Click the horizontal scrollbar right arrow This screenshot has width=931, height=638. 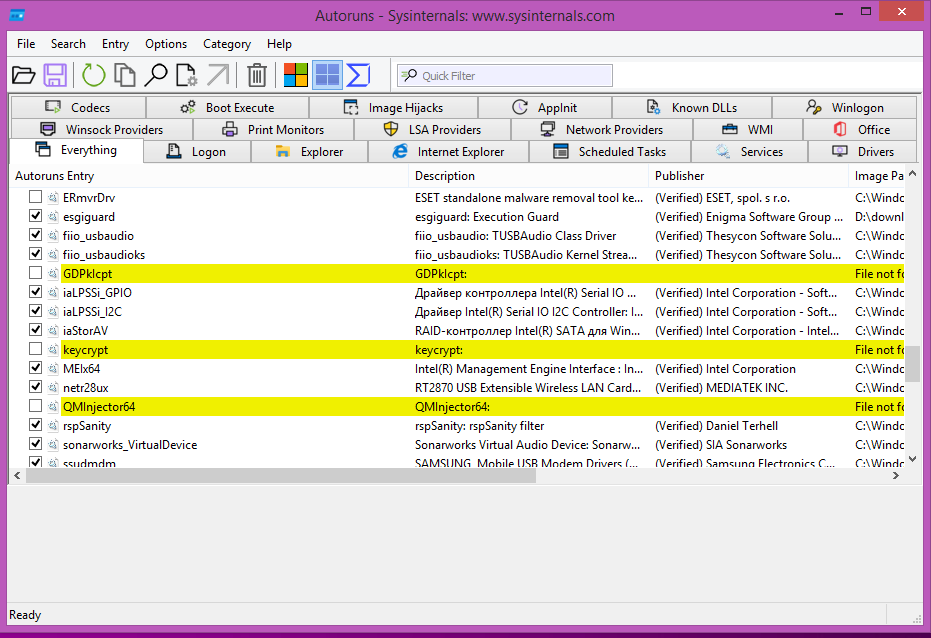pos(896,475)
